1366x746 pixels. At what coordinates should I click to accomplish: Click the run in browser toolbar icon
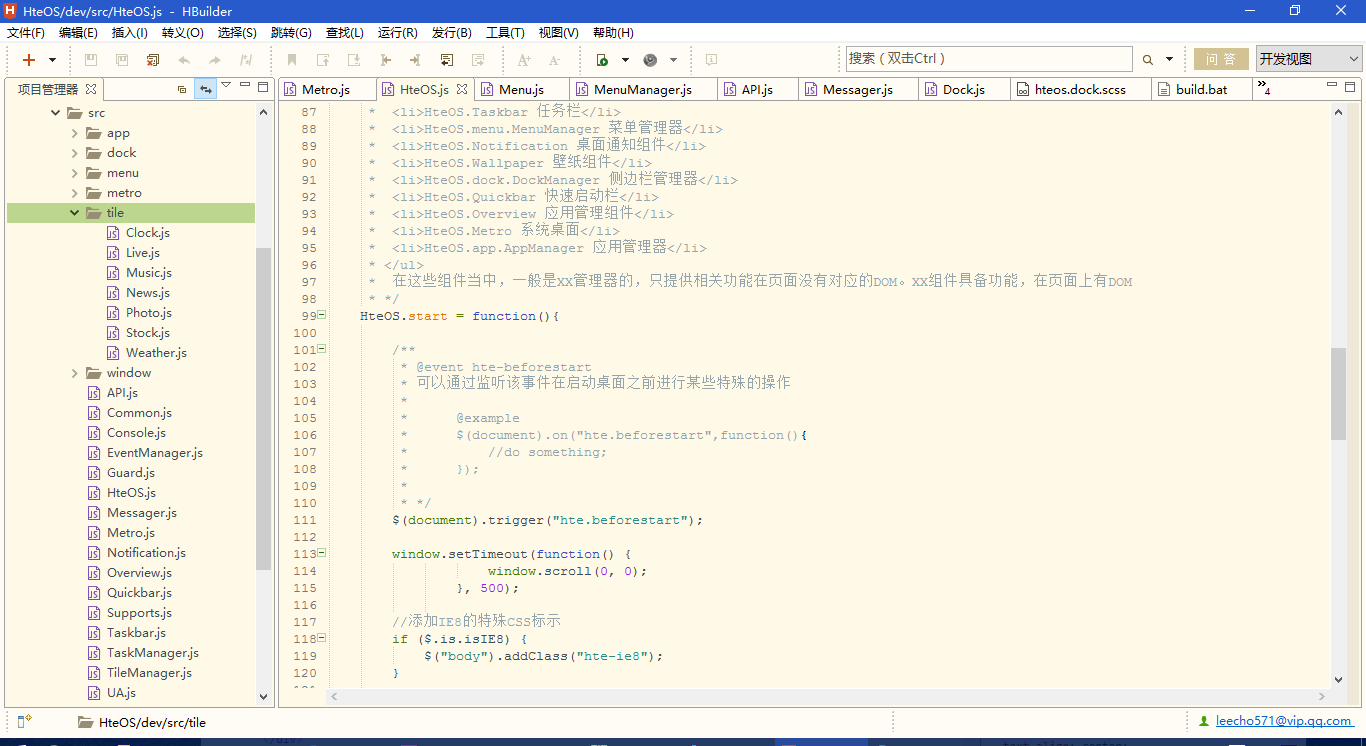click(x=602, y=60)
